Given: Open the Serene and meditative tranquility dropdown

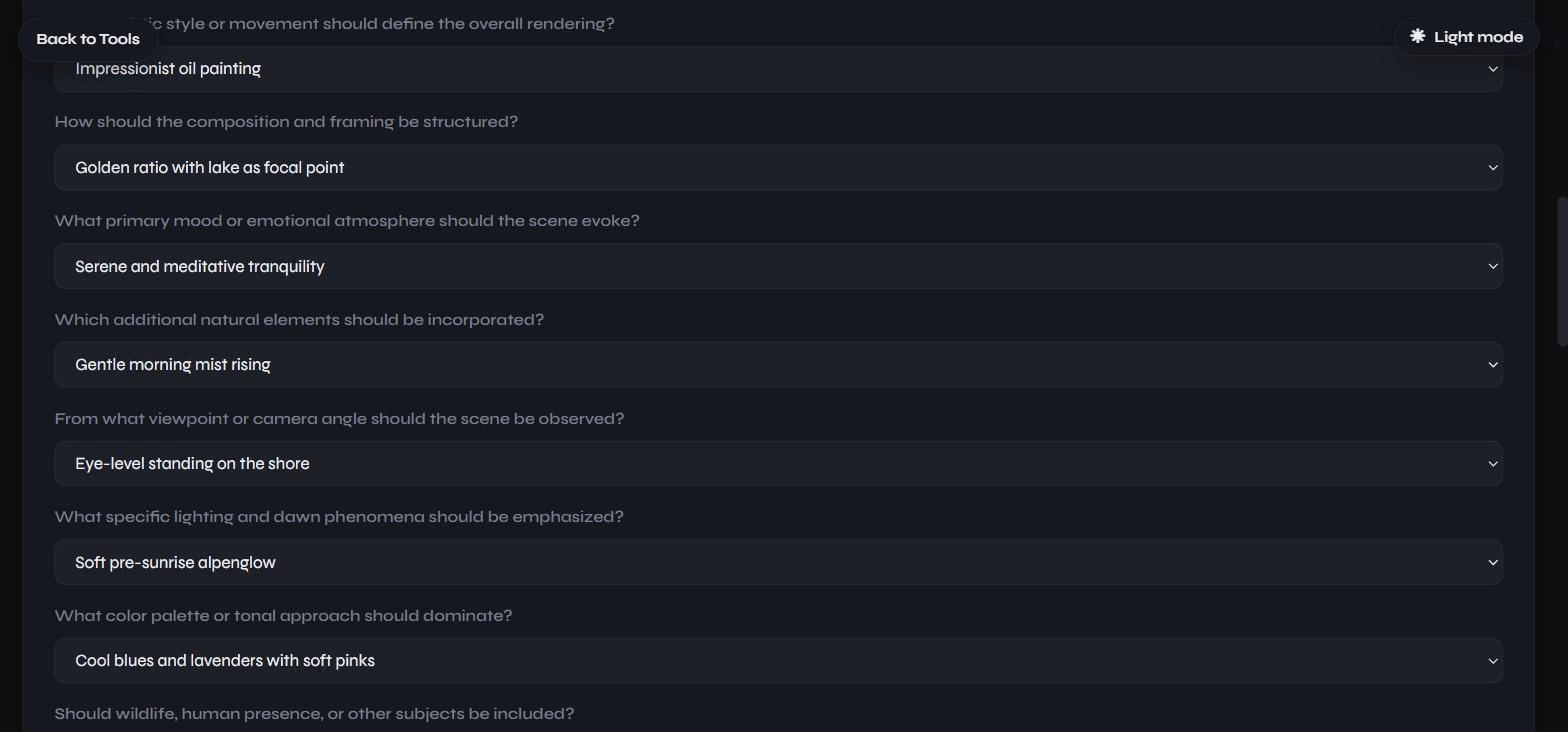Looking at the screenshot, I should pyautogui.click(x=778, y=266).
